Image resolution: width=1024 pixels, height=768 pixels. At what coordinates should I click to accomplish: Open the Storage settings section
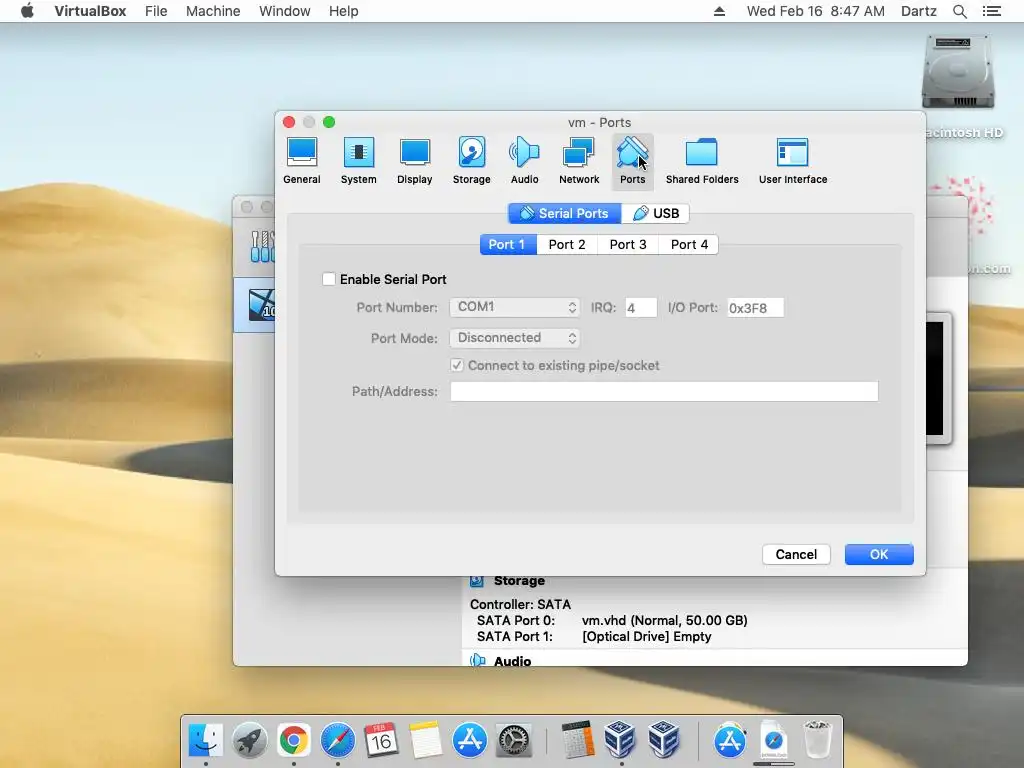pyautogui.click(x=472, y=161)
